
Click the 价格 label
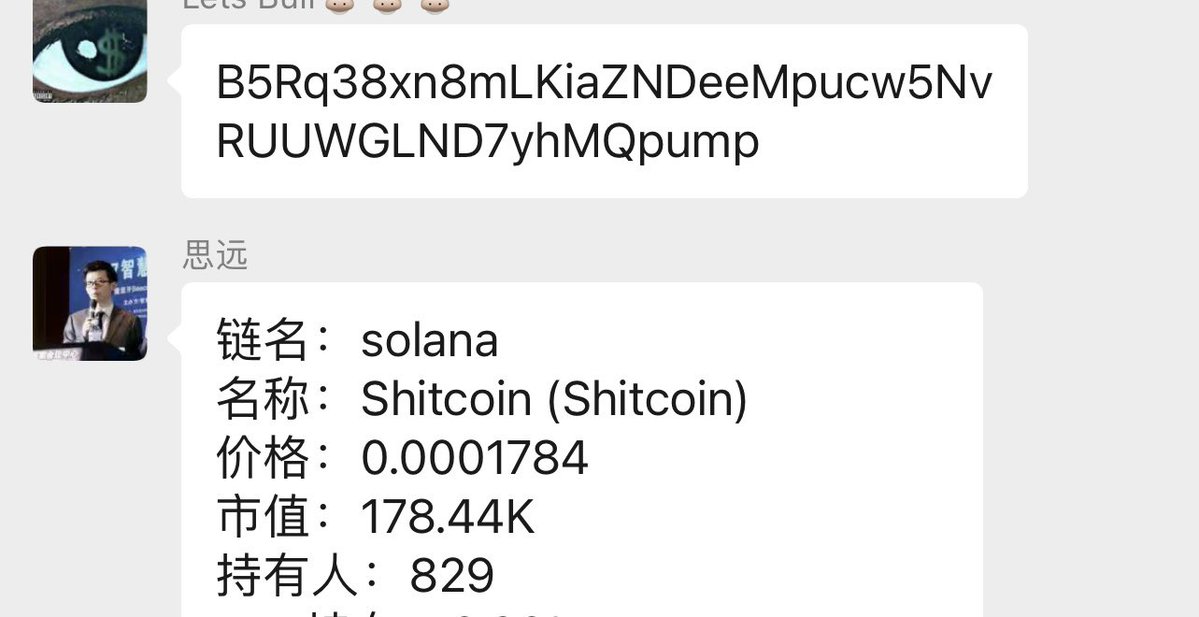262,457
